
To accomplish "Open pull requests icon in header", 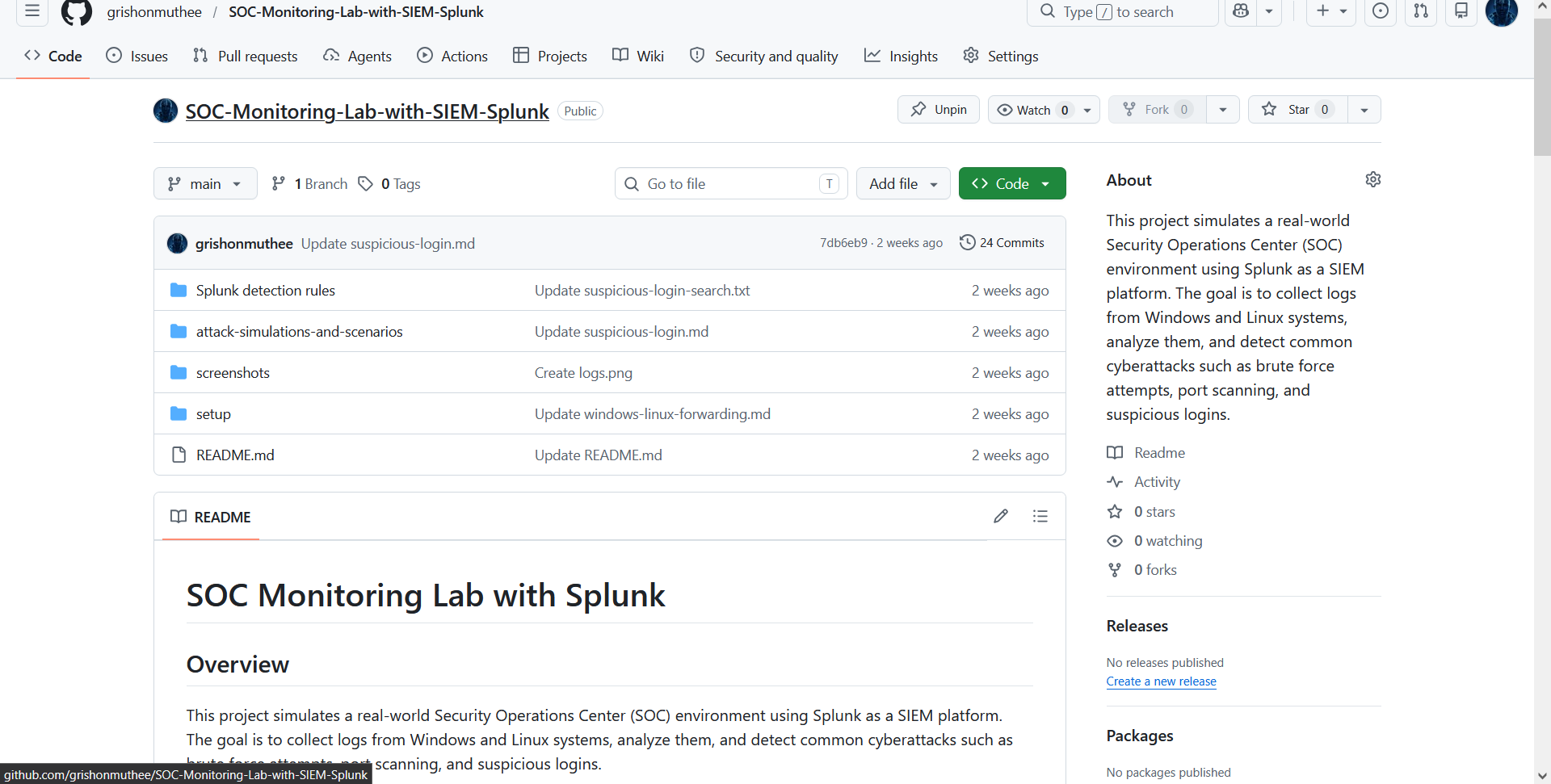I will coord(1421,11).
